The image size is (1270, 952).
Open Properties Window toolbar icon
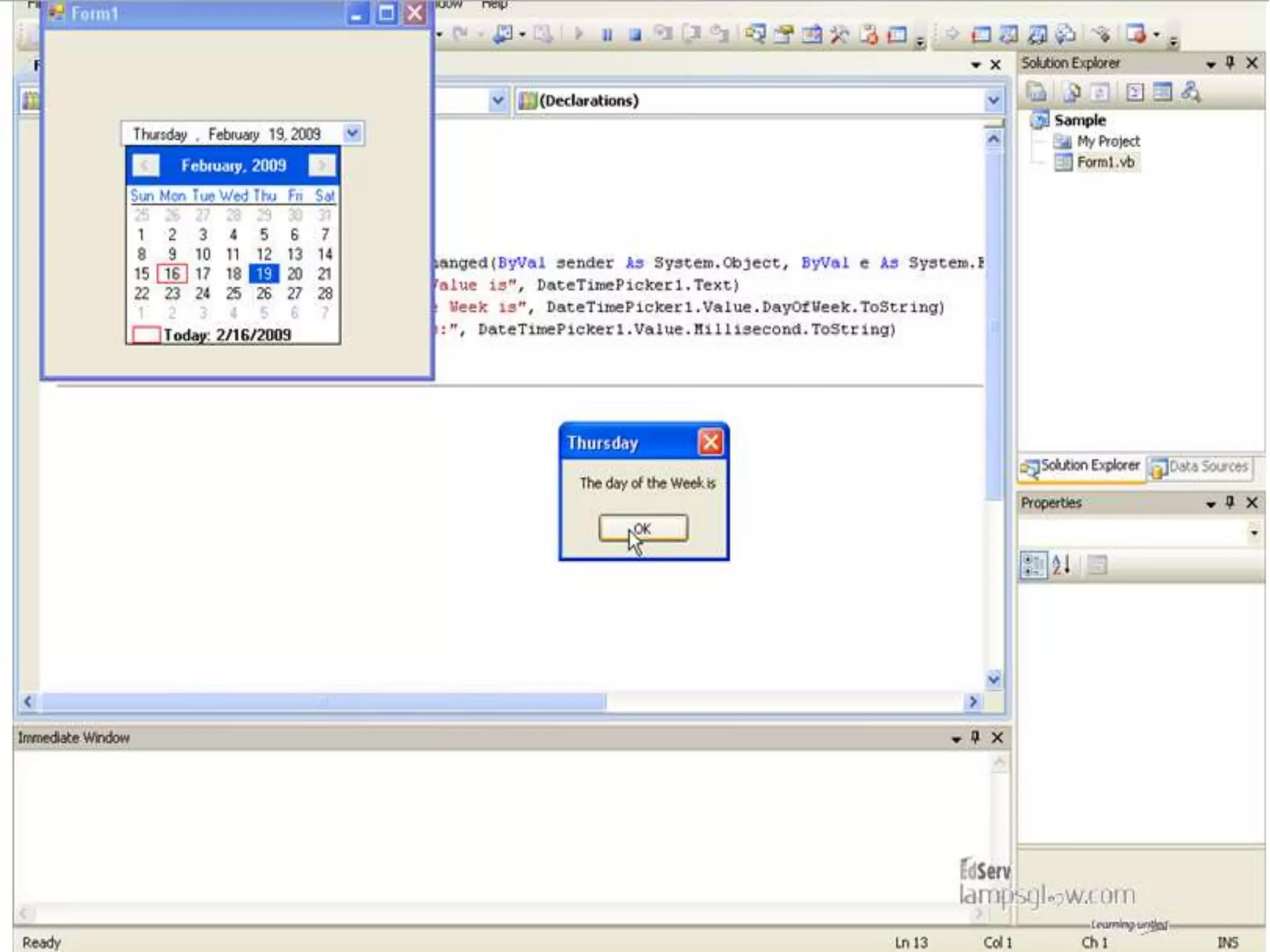coord(784,34)
